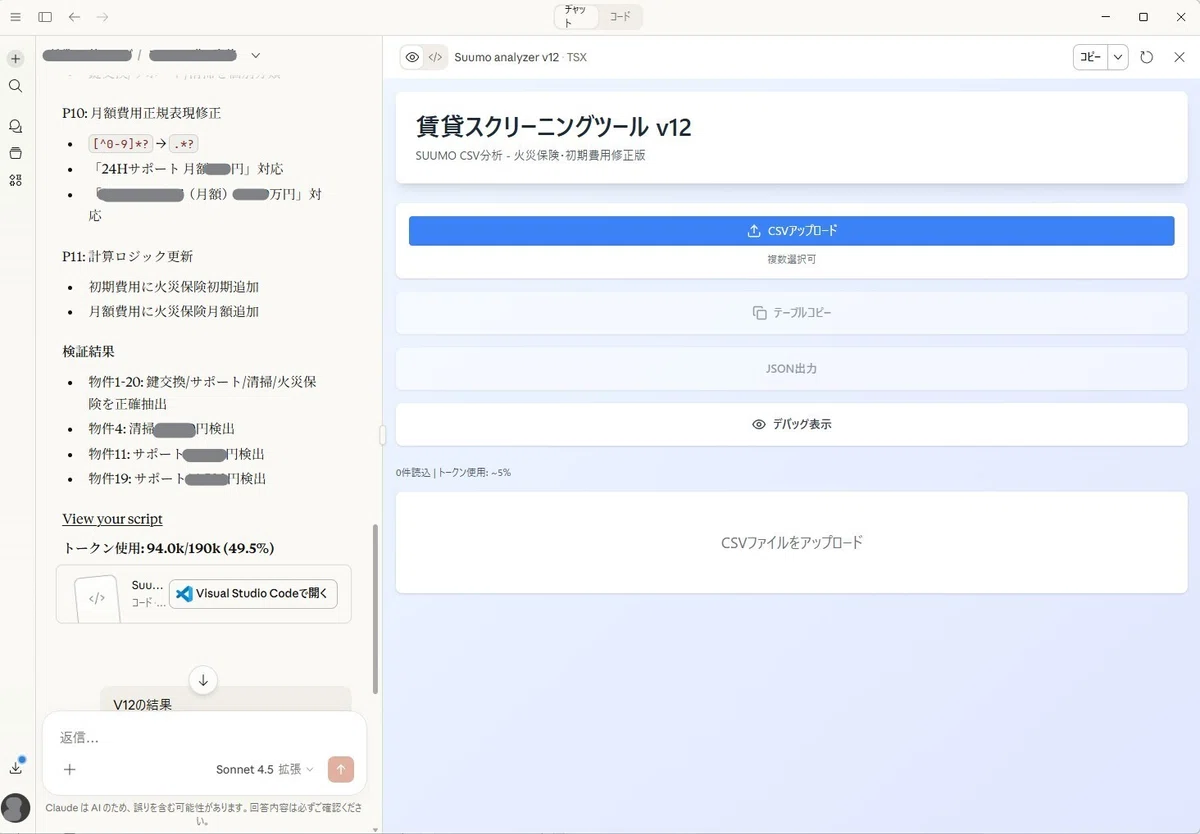
Task: Open the View your script link
Action: click(112, 519)
